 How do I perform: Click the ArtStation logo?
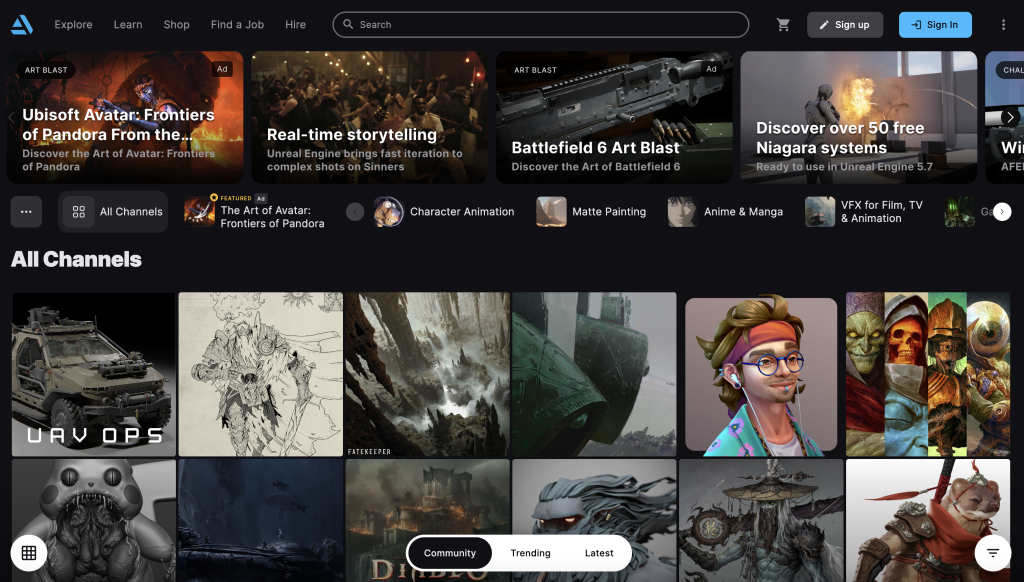pos(22,24)
